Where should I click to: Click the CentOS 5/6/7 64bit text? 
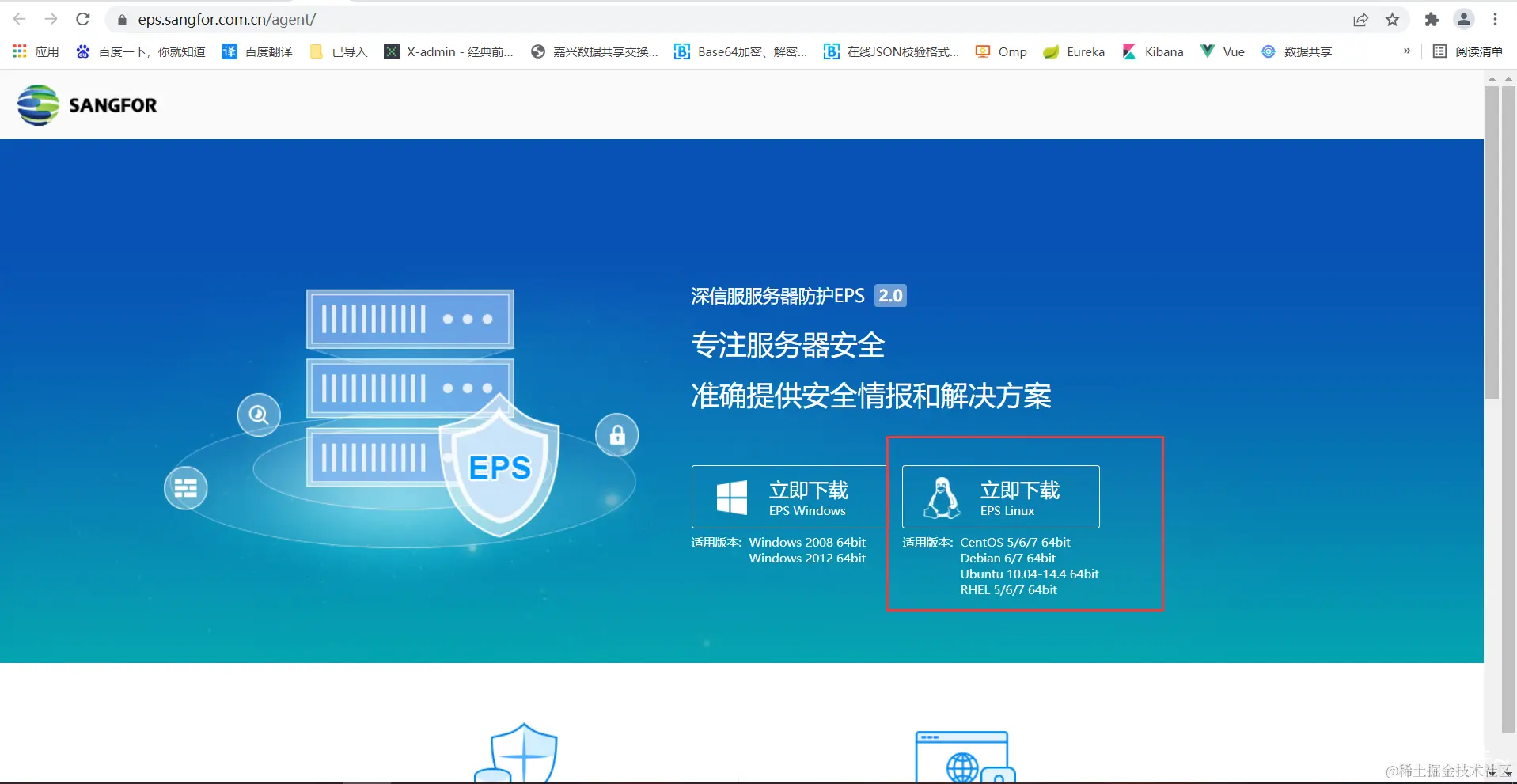(1015, 543)
